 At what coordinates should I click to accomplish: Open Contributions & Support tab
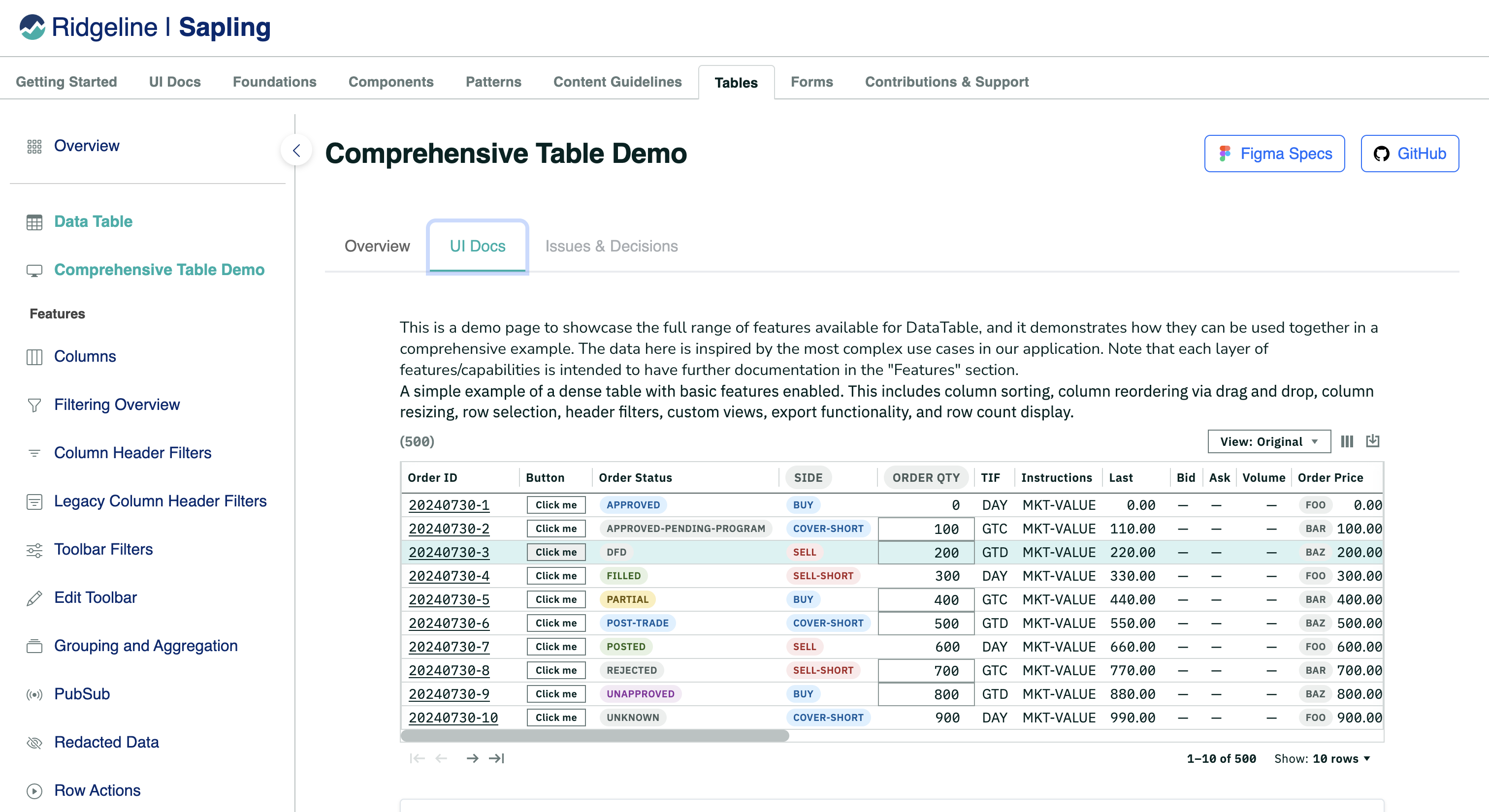click(947, 82)
